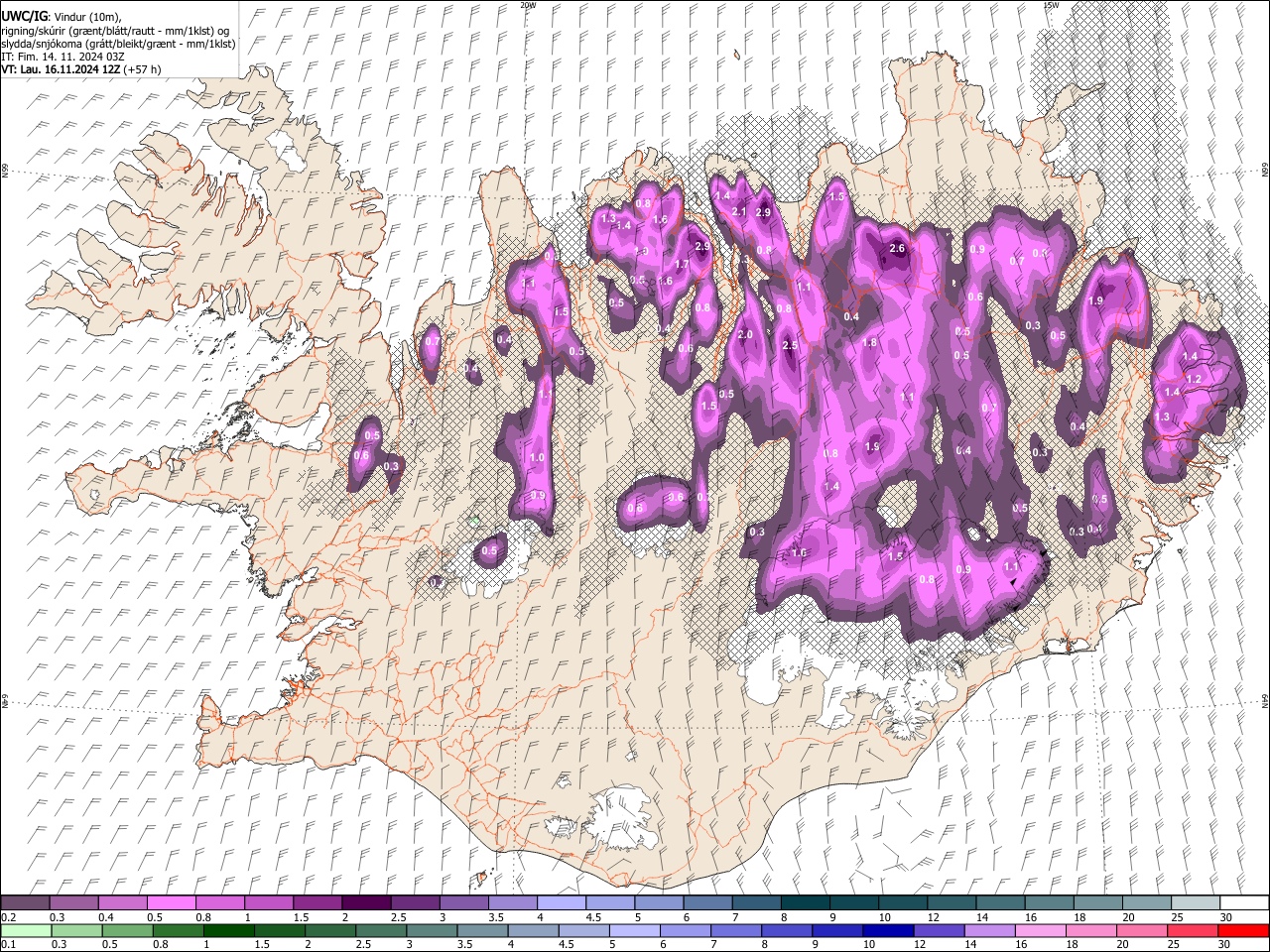Click the light violet 14–16 rain swatch
The image size is (1270, 952).
click(990, 930)
